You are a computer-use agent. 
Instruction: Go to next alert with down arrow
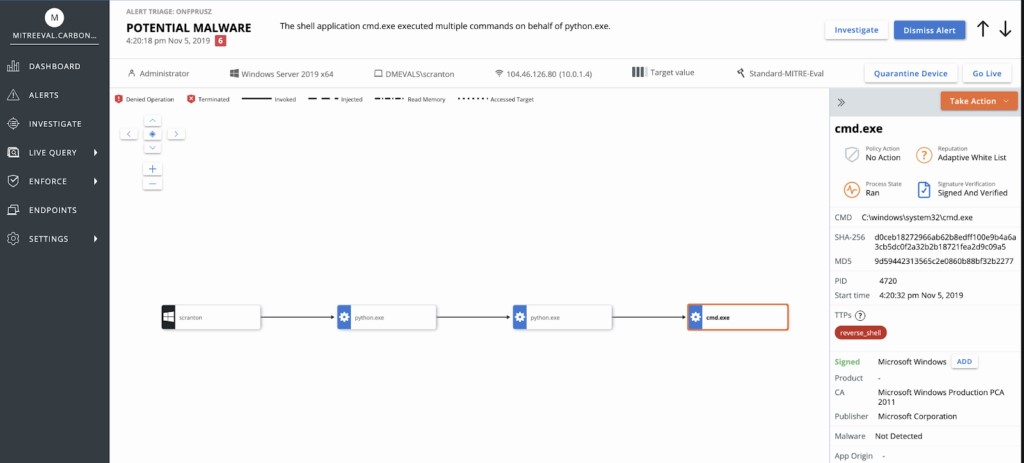[x=1005, y=29]
